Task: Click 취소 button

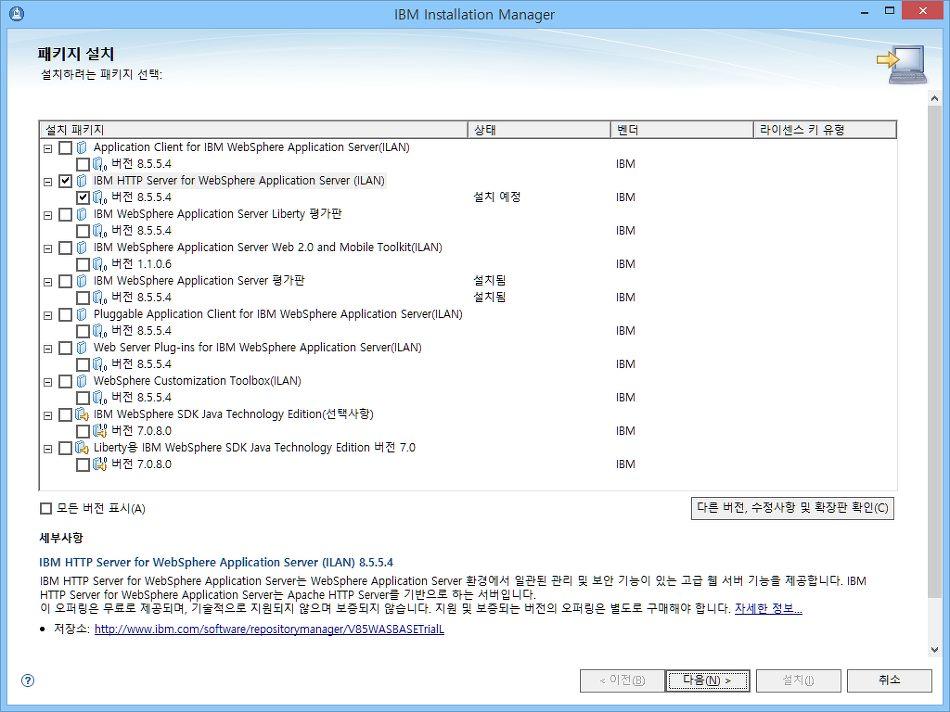Action: tap(889, 680)
